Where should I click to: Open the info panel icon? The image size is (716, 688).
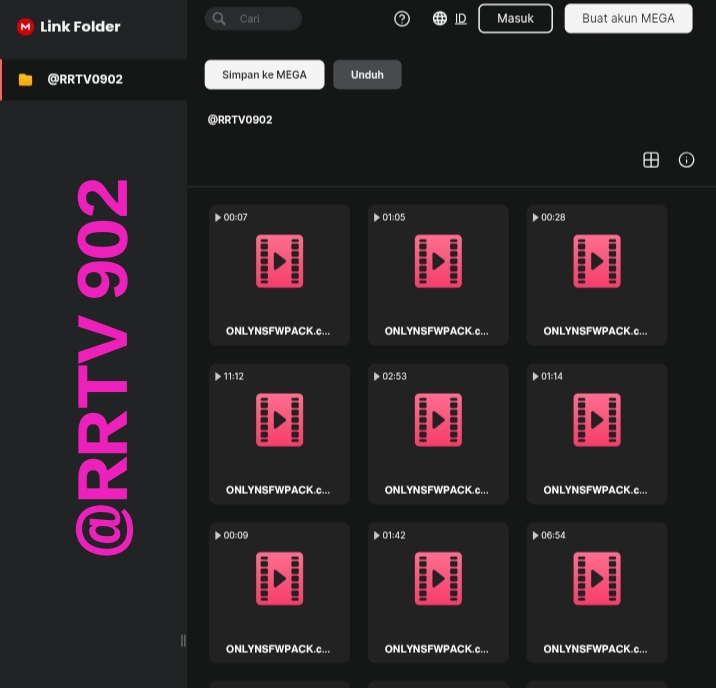click(x=686, y=160)
